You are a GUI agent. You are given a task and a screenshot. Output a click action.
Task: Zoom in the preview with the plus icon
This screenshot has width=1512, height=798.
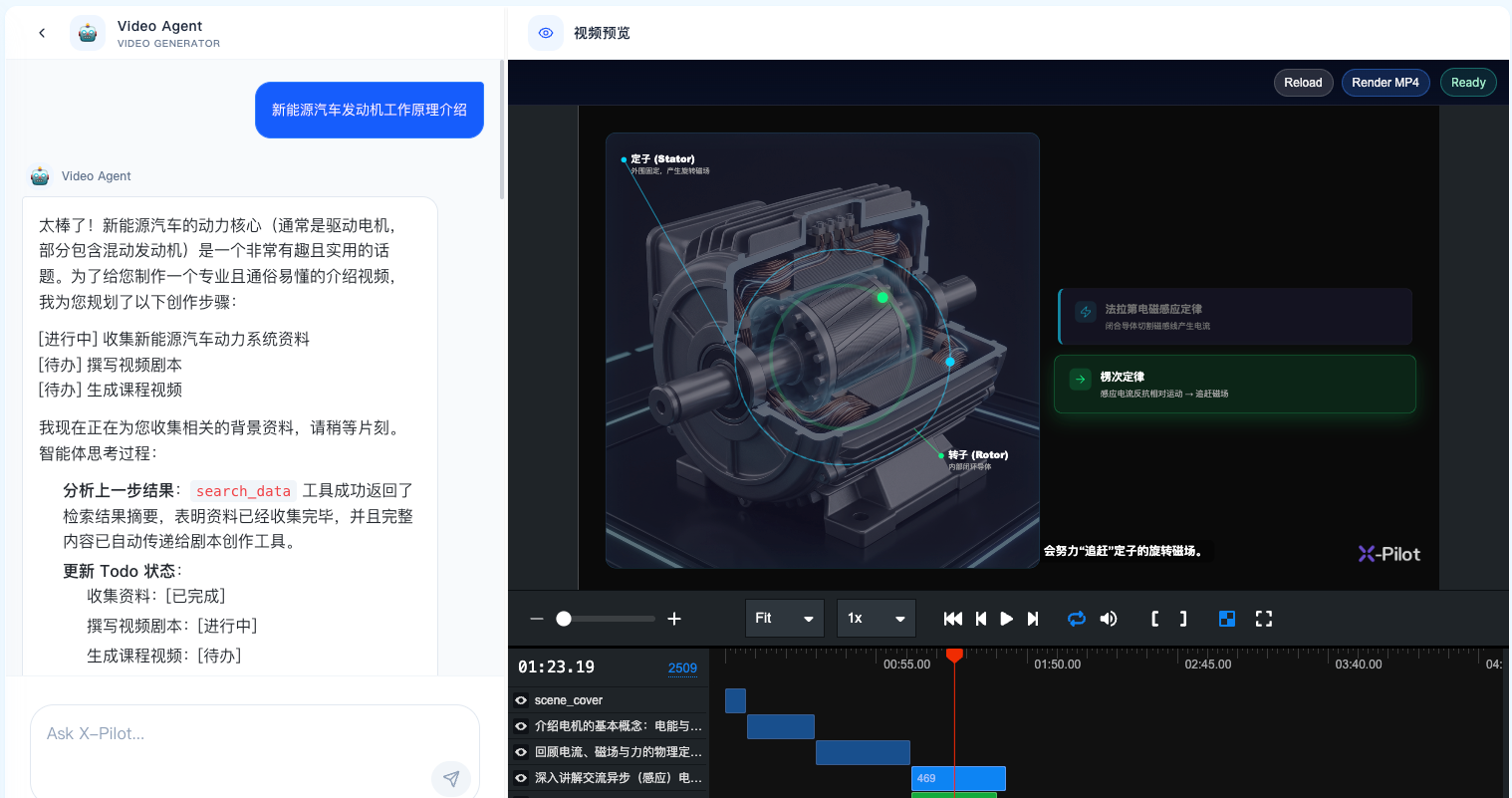pos(674,619)
